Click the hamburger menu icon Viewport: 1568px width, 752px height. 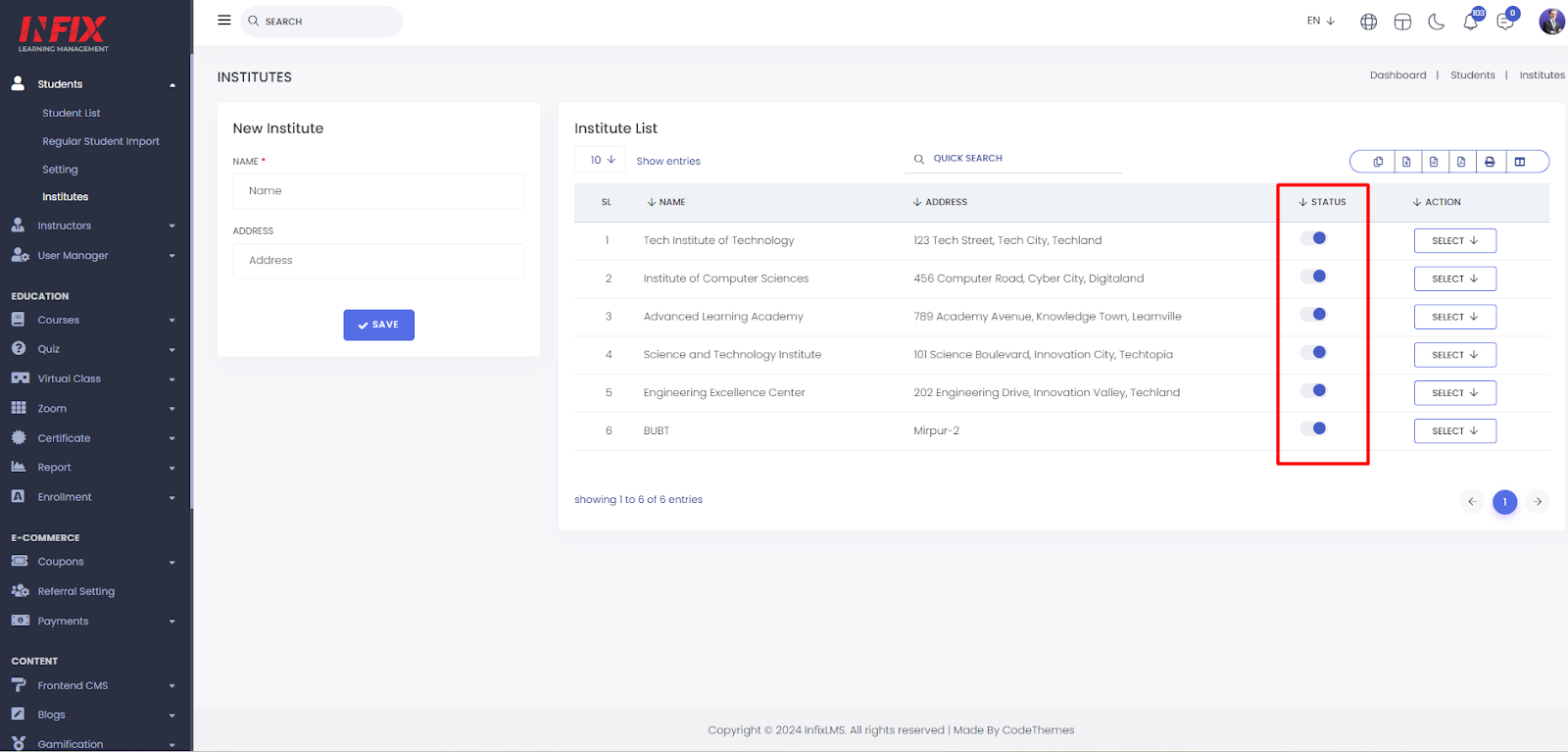coord(224,20)
